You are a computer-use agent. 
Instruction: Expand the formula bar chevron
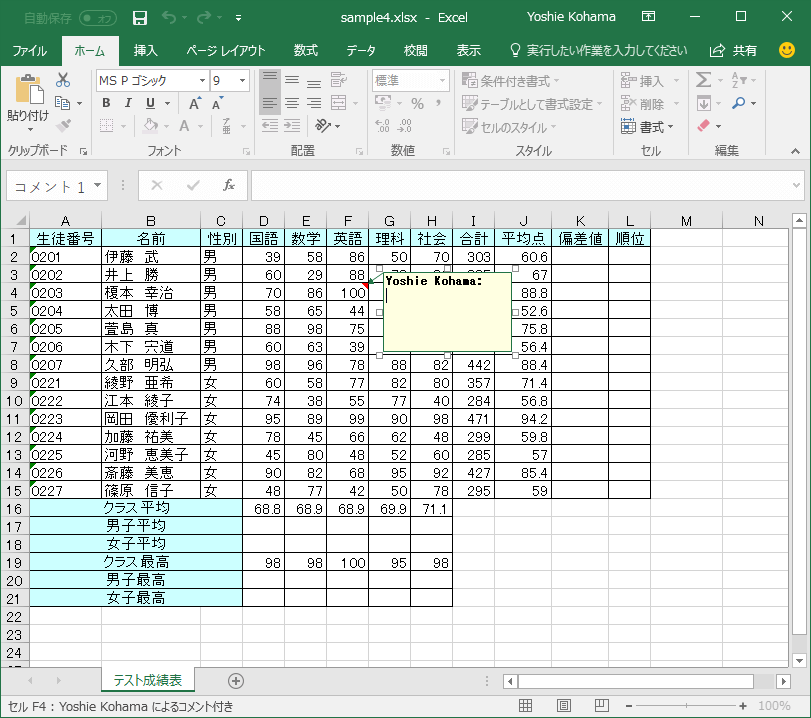point(796,185)
